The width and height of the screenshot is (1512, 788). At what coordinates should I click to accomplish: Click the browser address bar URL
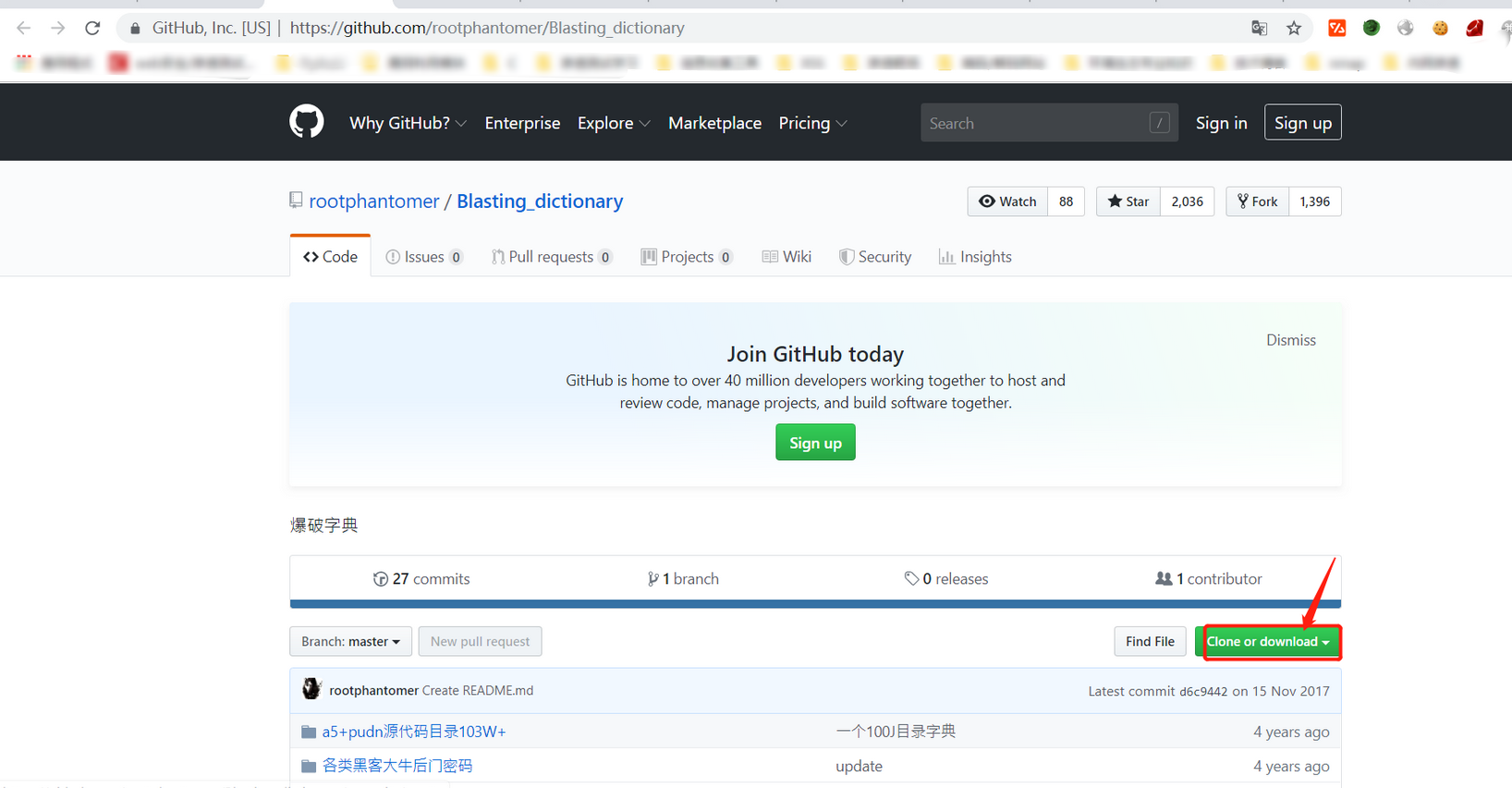tap(487, 28)
